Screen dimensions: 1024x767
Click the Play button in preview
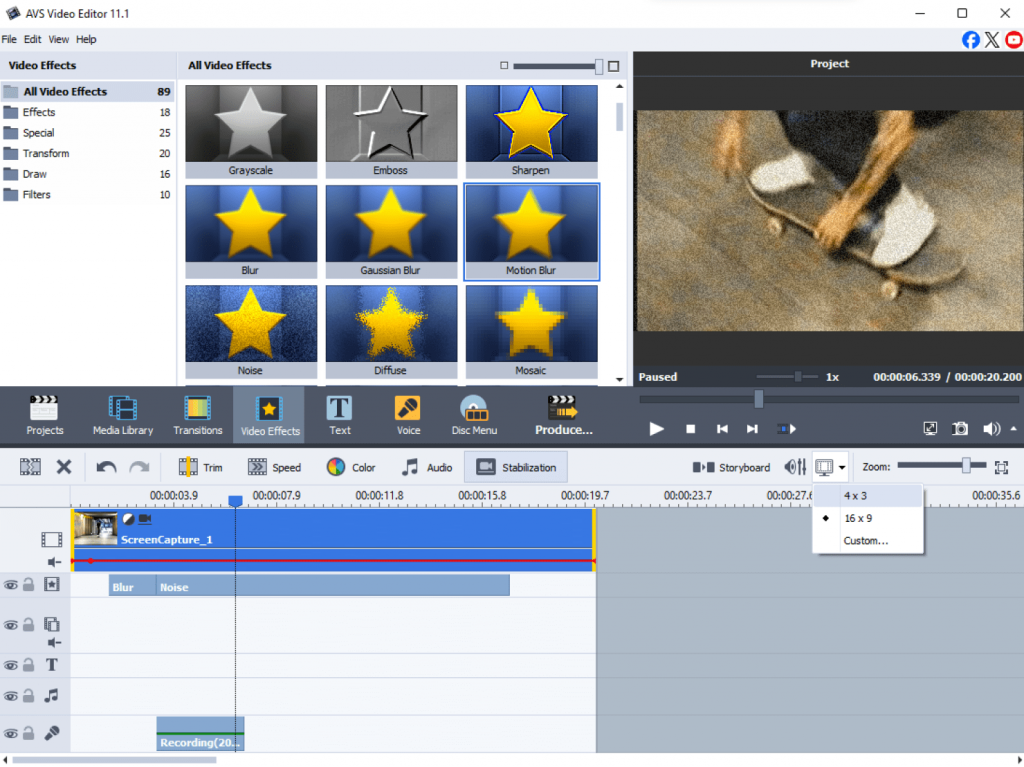[656, 429]
